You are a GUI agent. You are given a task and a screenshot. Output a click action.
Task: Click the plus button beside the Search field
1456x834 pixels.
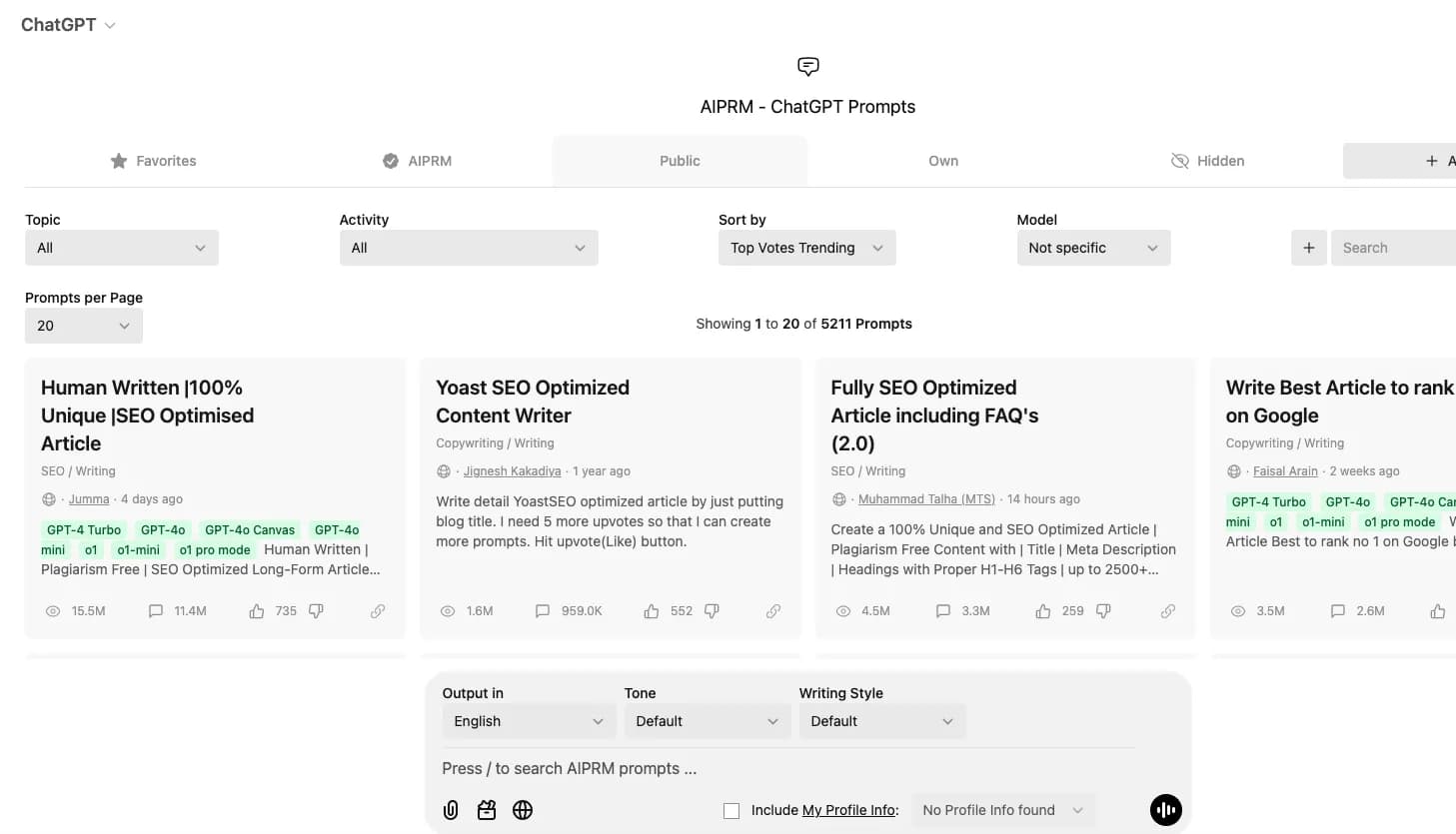1309,248
